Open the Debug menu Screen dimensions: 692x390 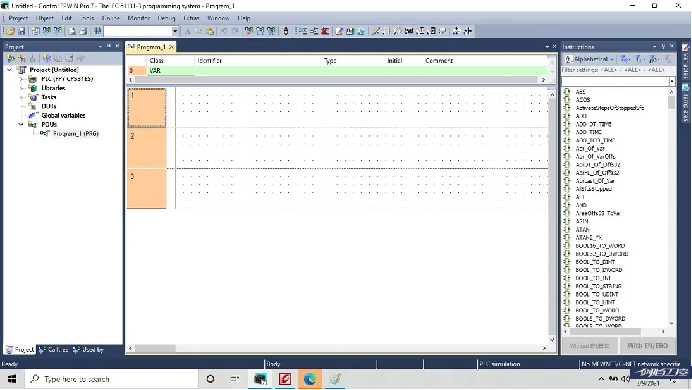pyautogui.click(x=166, y=18)
